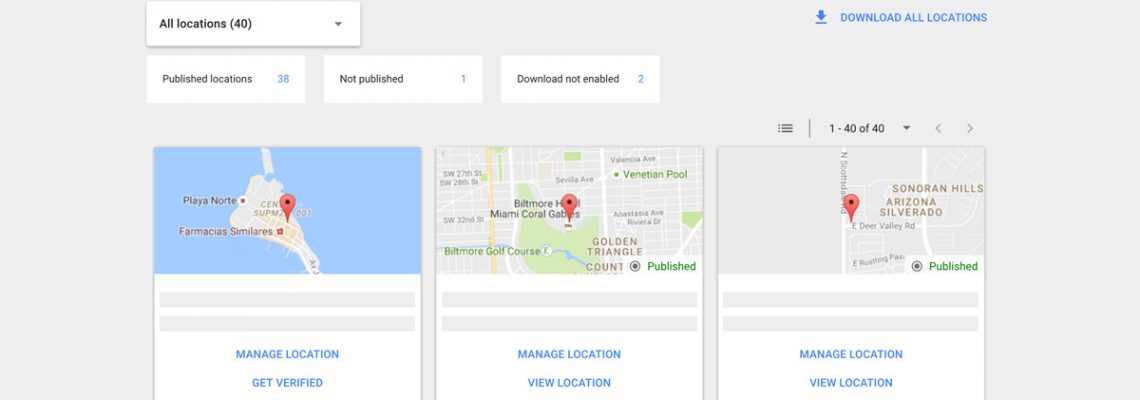1140x400 pixels.
Task: Go to previous page arrow
Action: click(938, 128)
